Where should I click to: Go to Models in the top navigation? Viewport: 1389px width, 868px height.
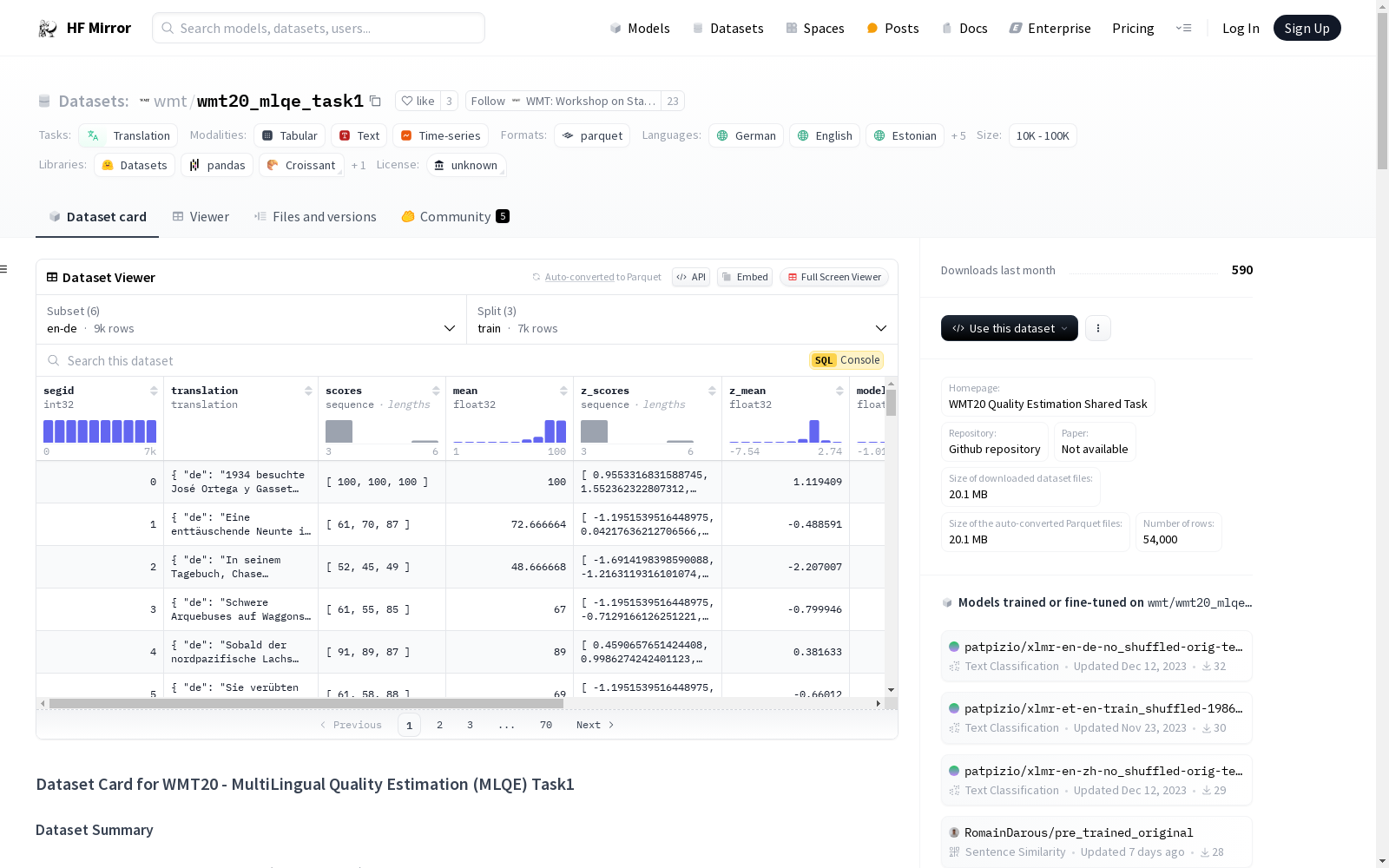640,28
